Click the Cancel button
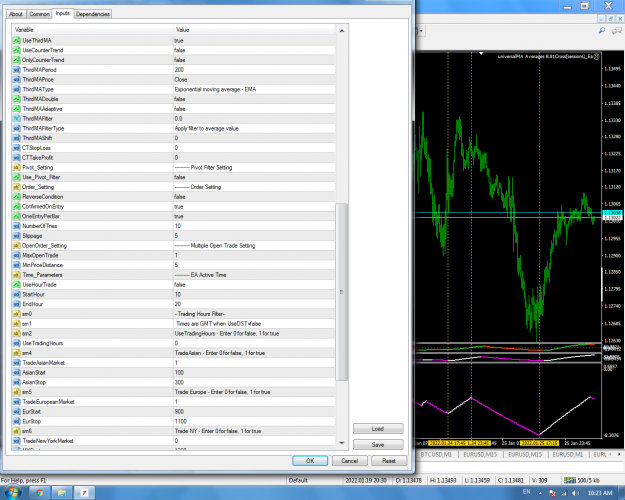The image size is (625, 500). click(x=350, y=461)
